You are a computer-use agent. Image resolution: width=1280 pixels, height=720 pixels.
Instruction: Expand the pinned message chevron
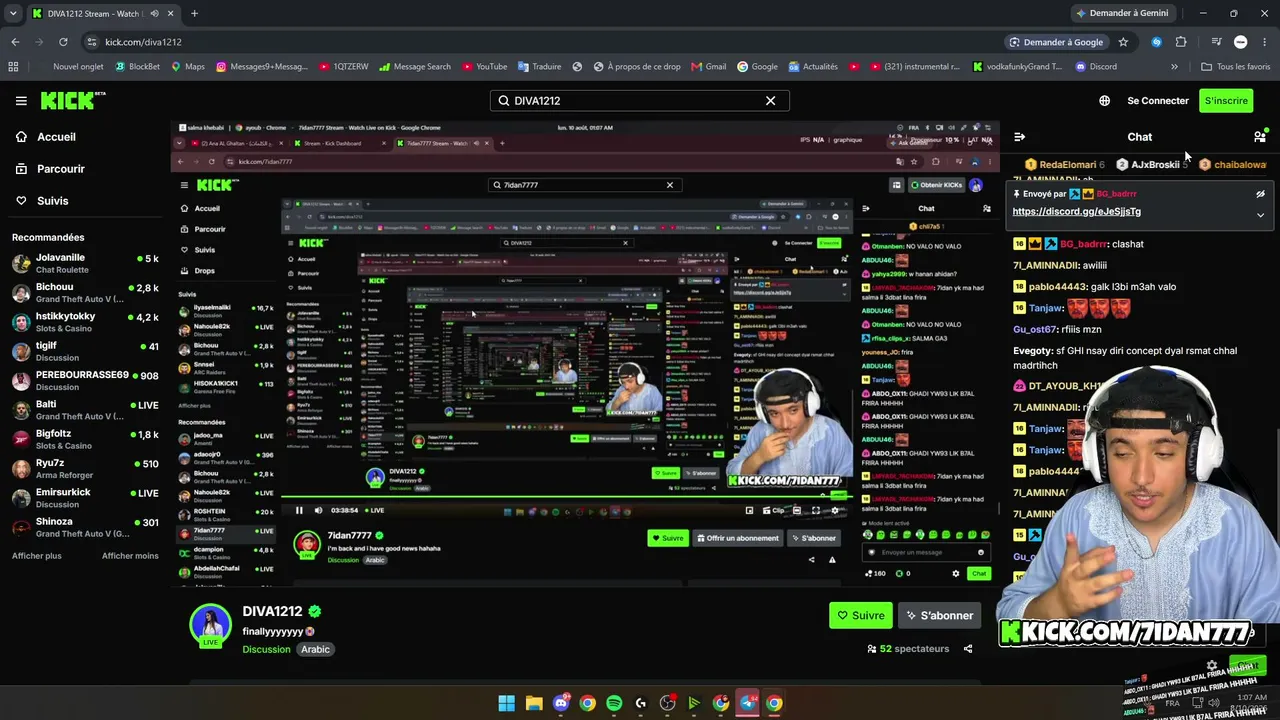point(1260,215)
